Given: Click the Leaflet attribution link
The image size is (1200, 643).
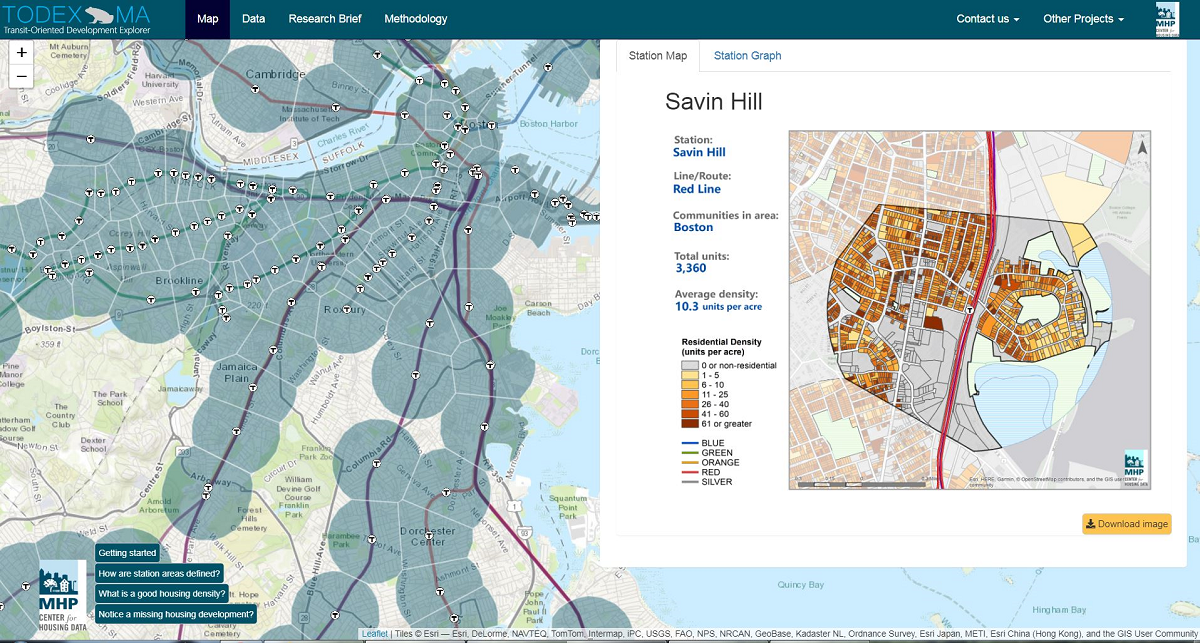Looking at the screenshot, I should pos(374,634).
